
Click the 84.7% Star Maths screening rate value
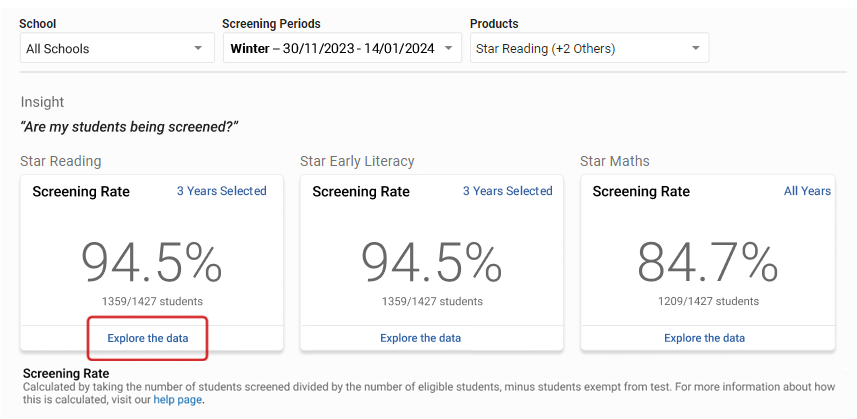pos(707,263)
